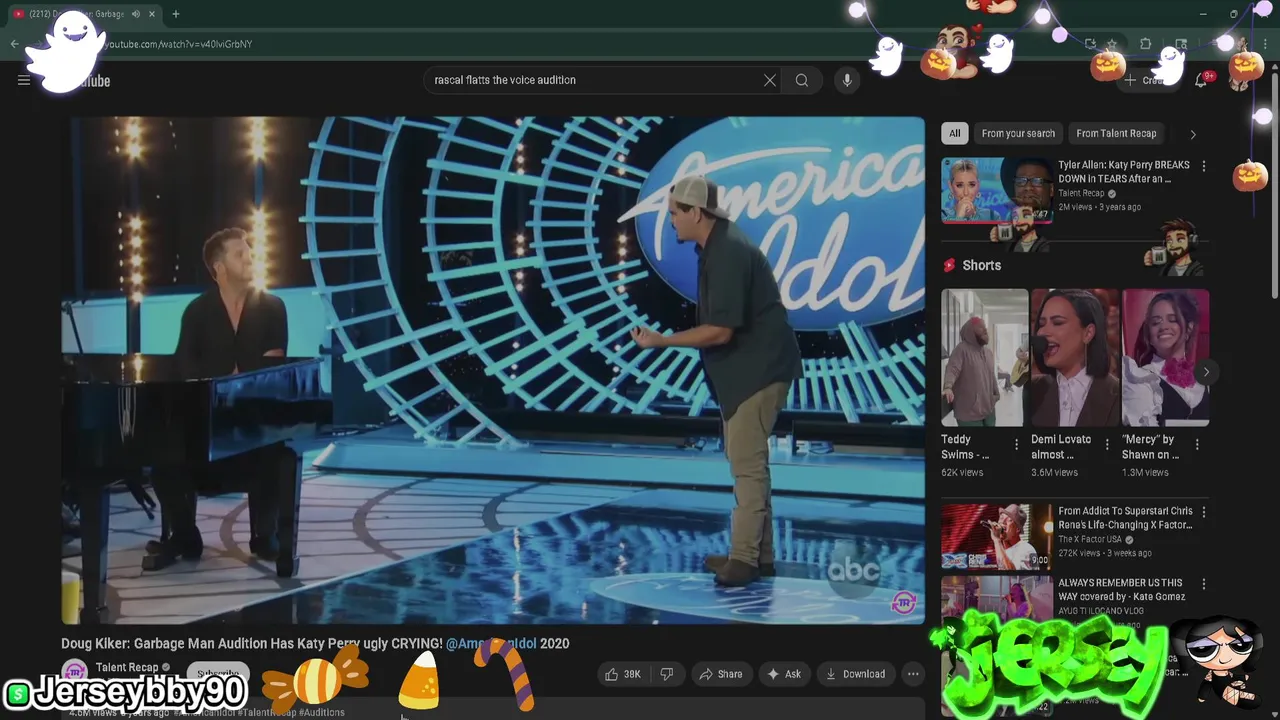The image size is (1280, 720).
Task: Select the From your search chip
Action: point(1018,133)
